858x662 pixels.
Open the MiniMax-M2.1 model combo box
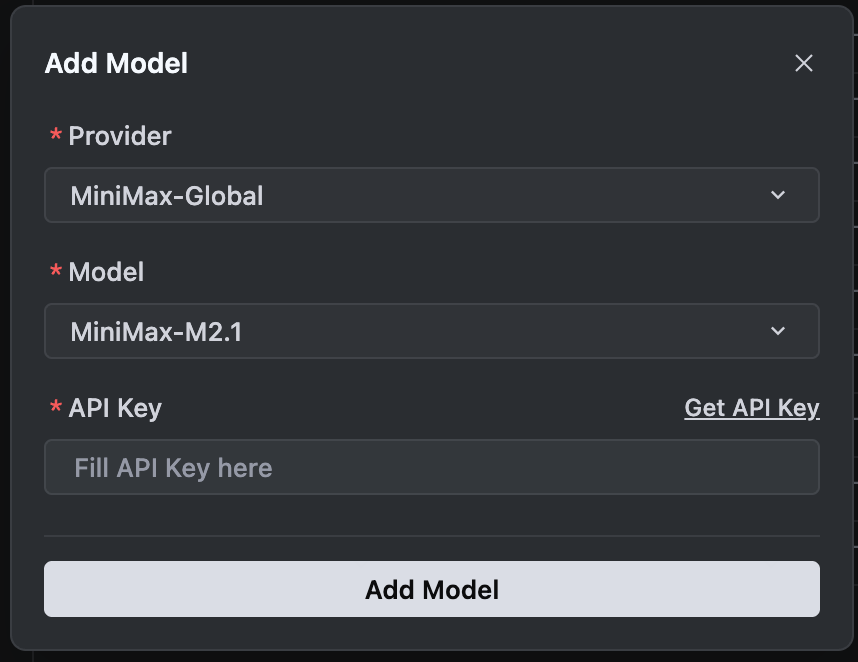click(x=431, y=331)
